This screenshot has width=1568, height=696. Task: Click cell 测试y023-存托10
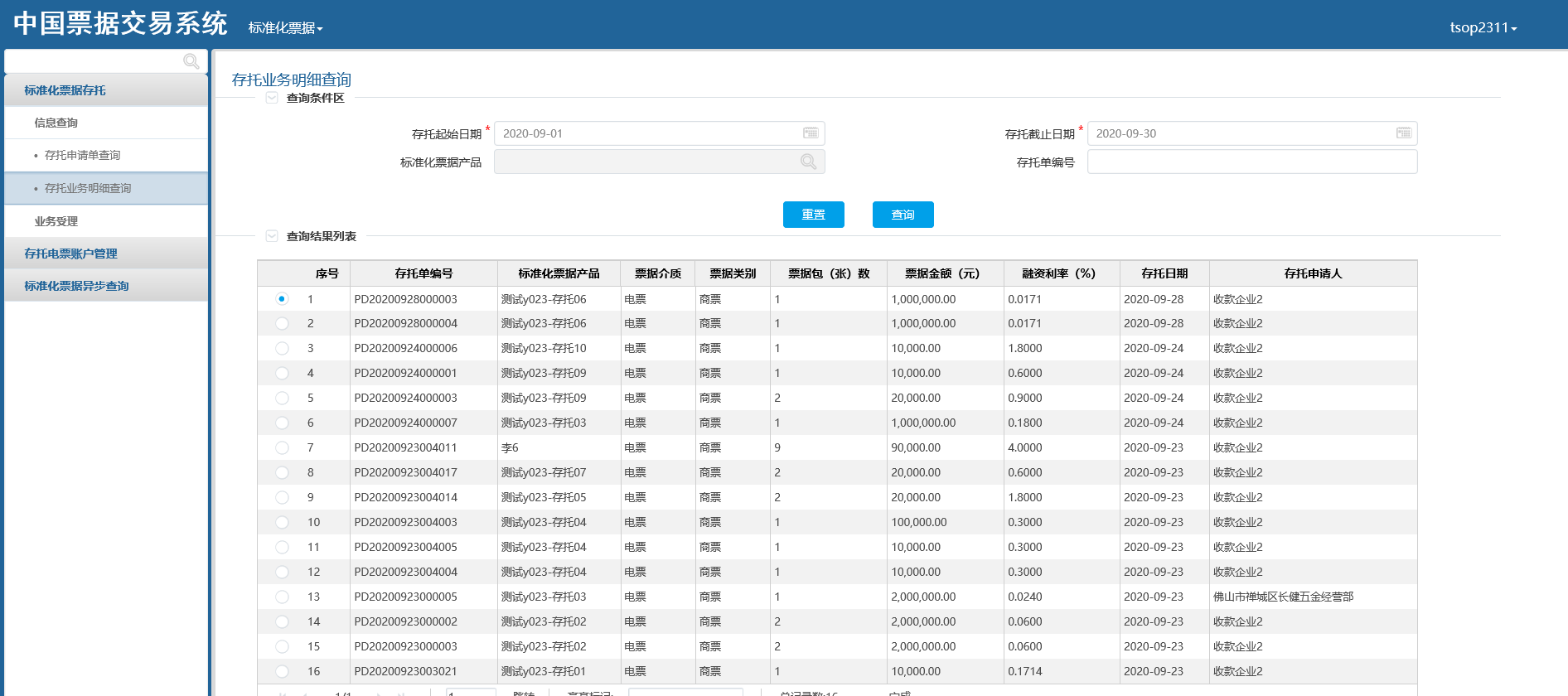(544, 348)
